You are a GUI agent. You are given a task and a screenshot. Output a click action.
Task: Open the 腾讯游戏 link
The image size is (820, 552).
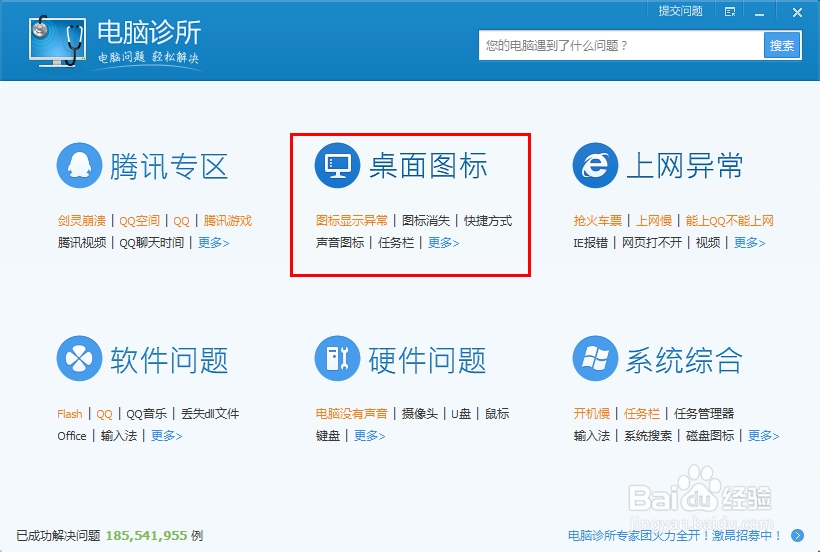point(227,221)
